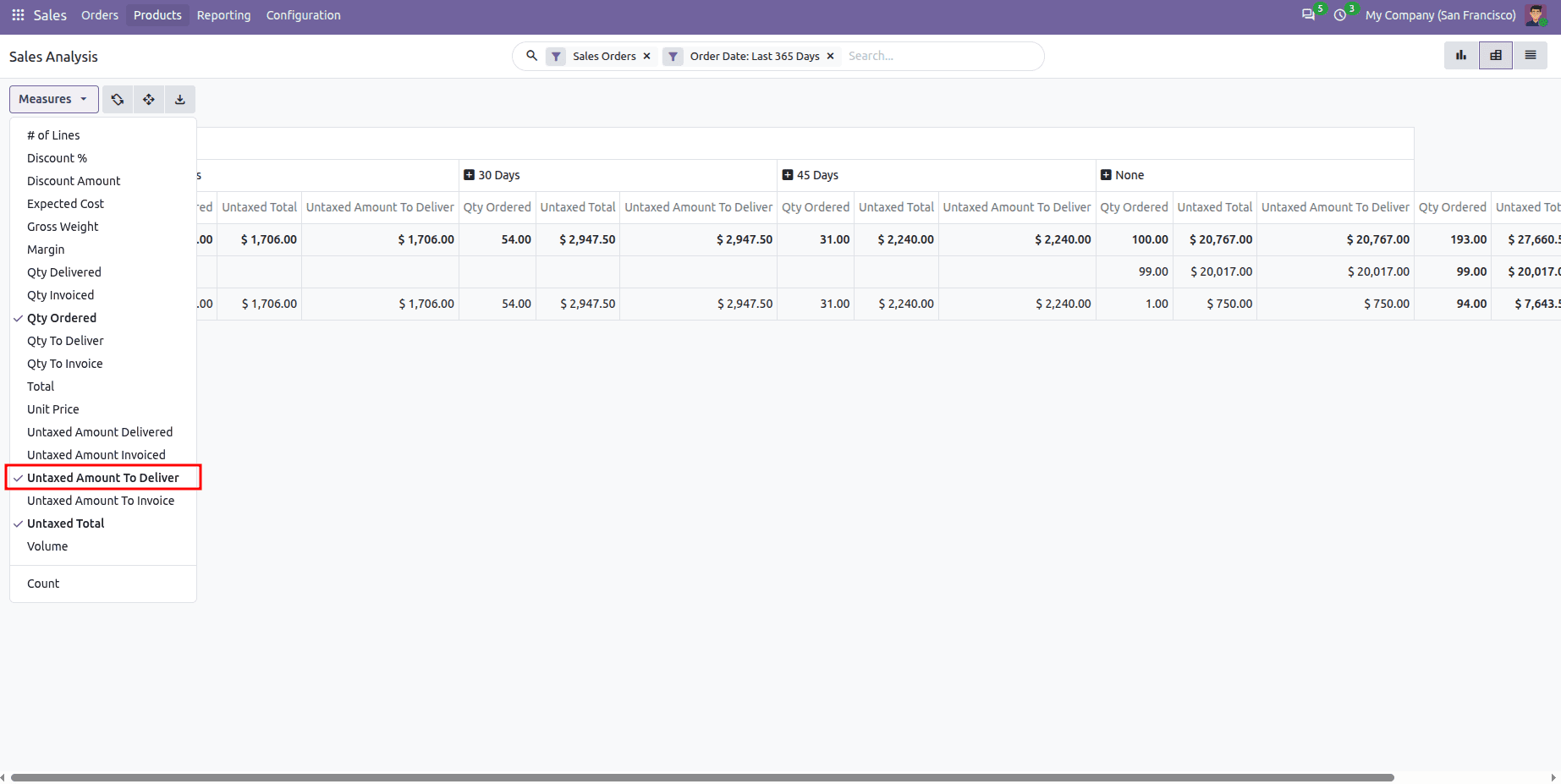Select Untaxed Amount Invoiced measure
The height and width of the screenshot is (784, 1561).
click(x=103, y=455)
